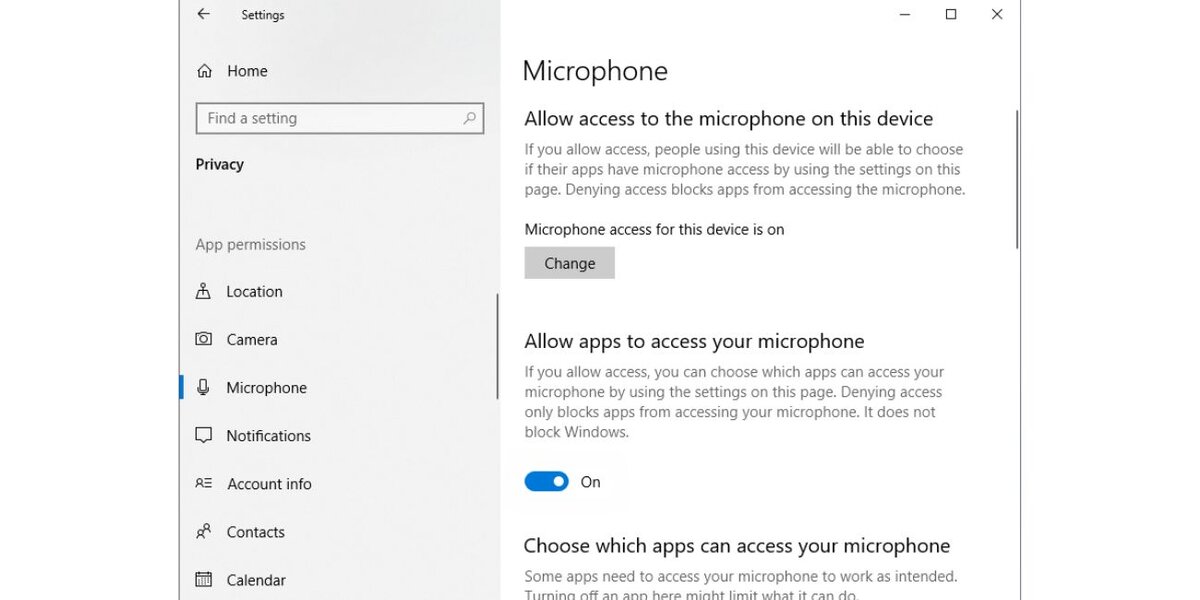
Task: Click the Location pin icon
Action: click(x=204, y=291)
